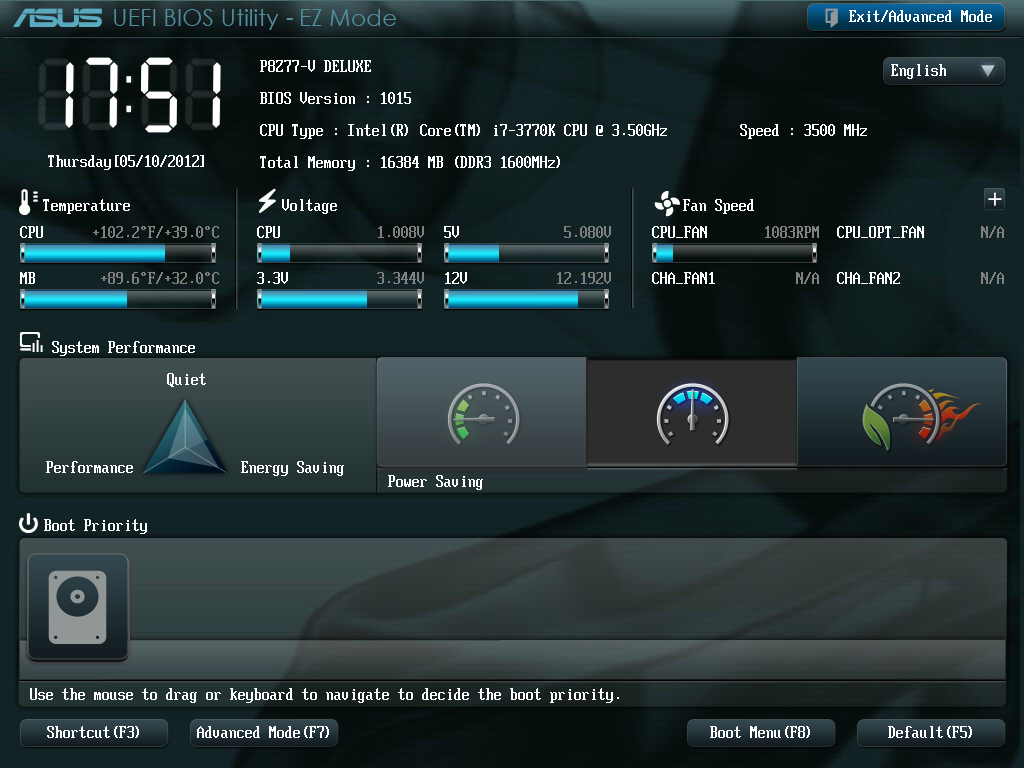1024x768 pixels.
Task: Click the ASUS logo
Action: coord(58,18)
